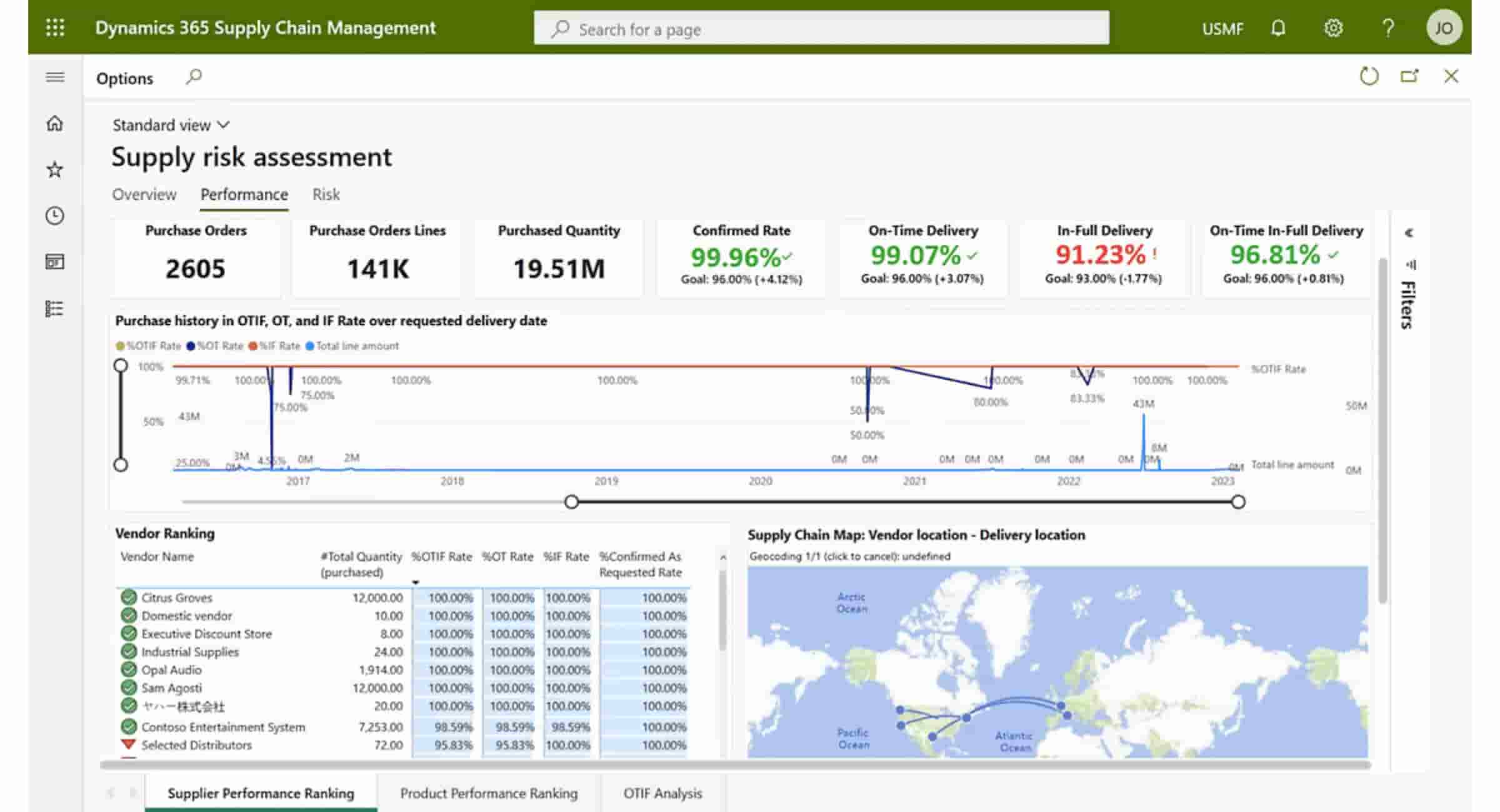This screenshot has height=812, width=1500.
Task: Select the Sam Agosti vendor name
Action: 171,688
